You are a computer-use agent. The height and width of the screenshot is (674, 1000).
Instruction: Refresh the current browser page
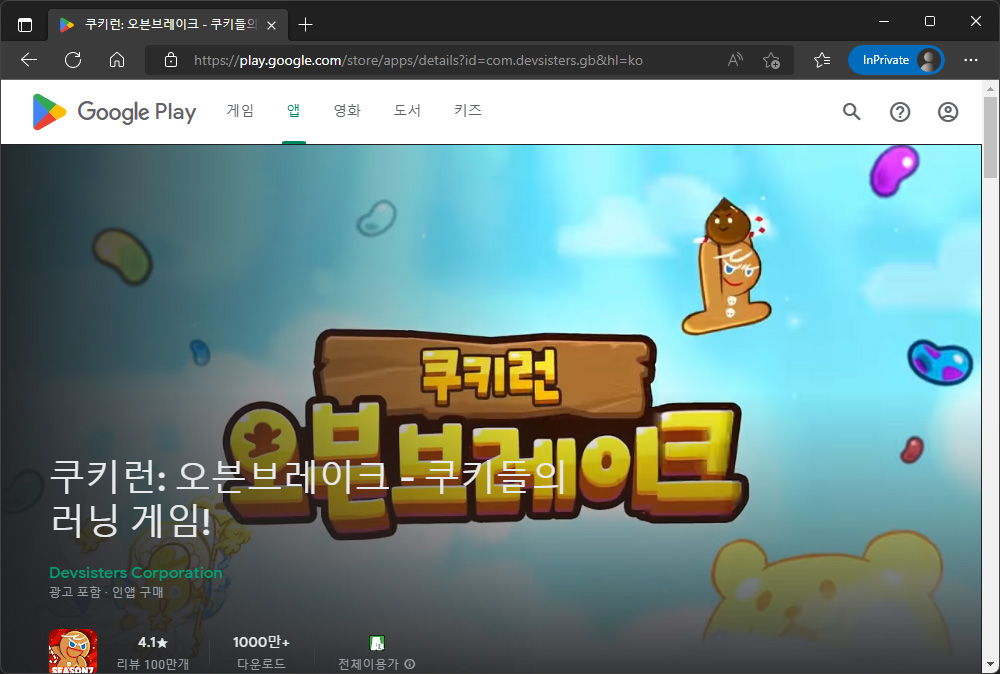pyautogui.click(x=73, y=60)
